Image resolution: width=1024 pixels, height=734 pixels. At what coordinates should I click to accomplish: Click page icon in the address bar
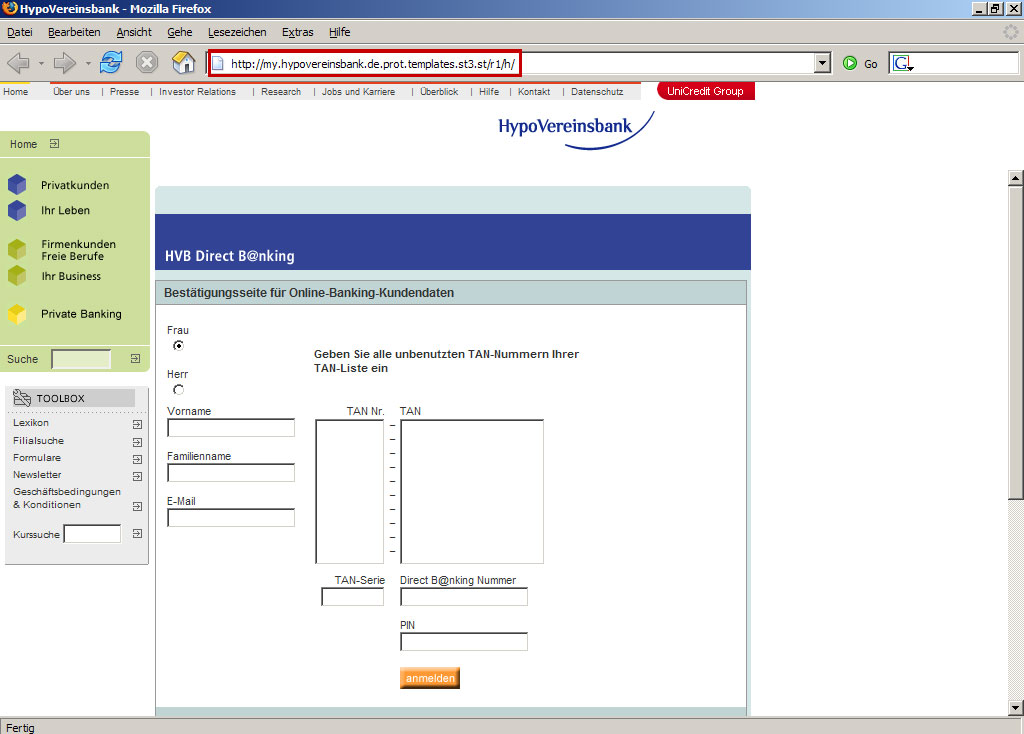pos(218,63)
